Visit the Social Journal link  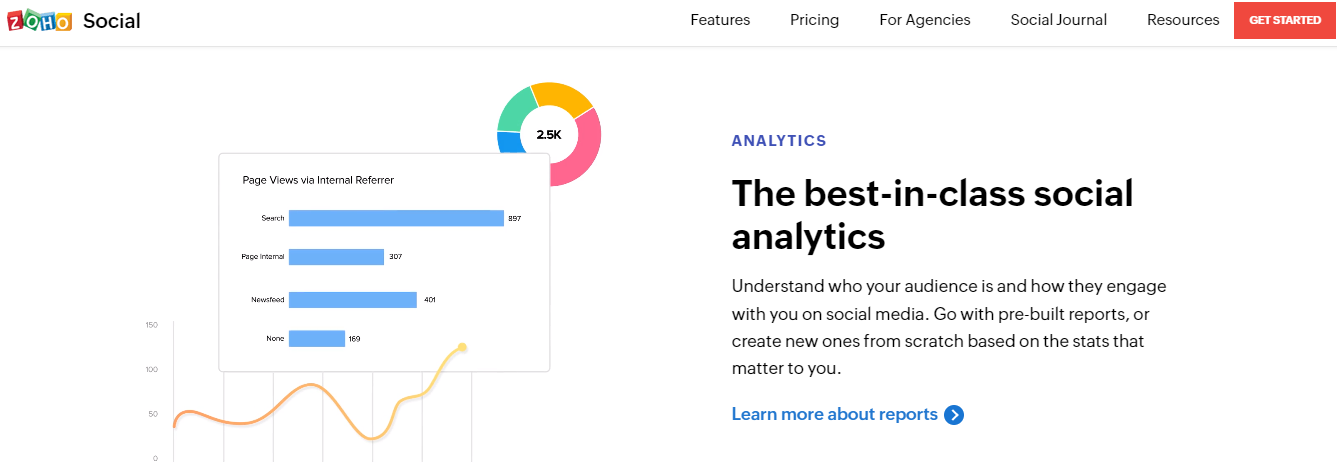click(1058, 20)
